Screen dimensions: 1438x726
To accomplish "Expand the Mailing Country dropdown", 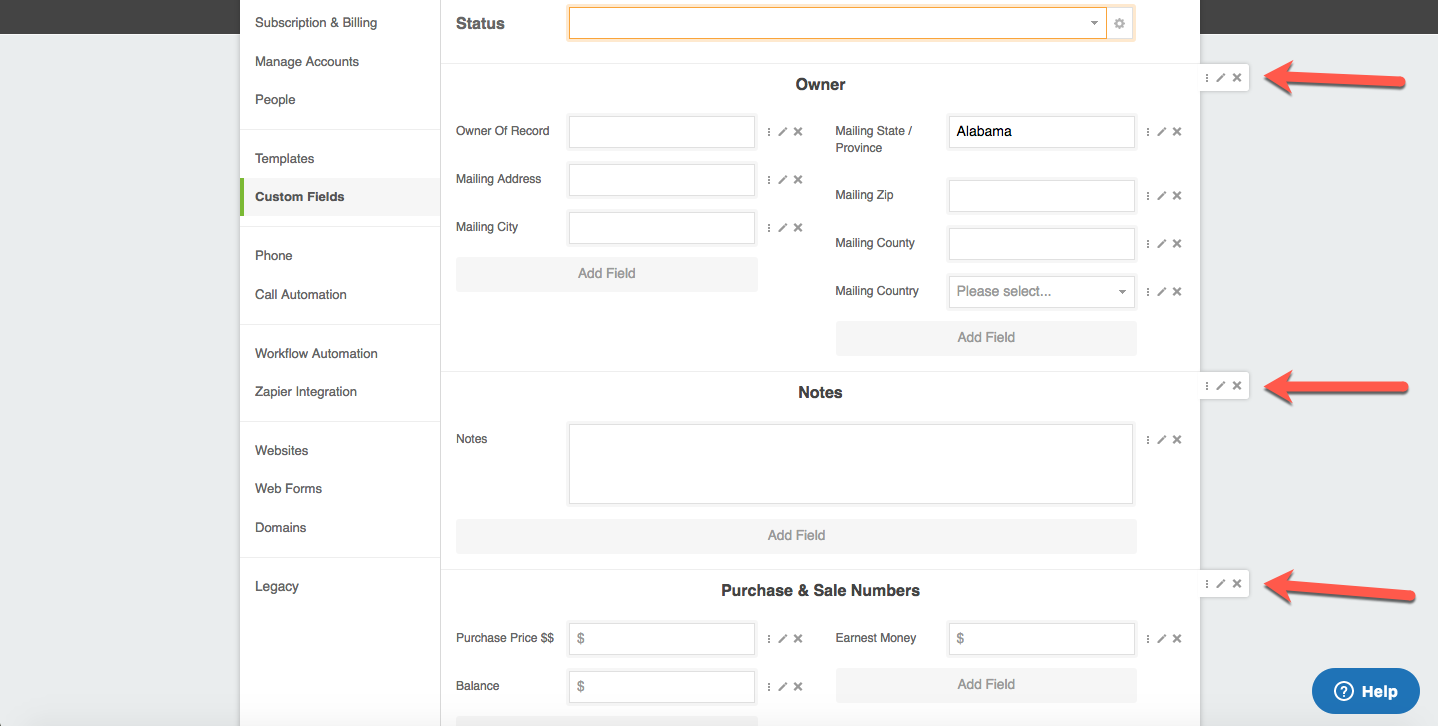I will coord(1040,292).
